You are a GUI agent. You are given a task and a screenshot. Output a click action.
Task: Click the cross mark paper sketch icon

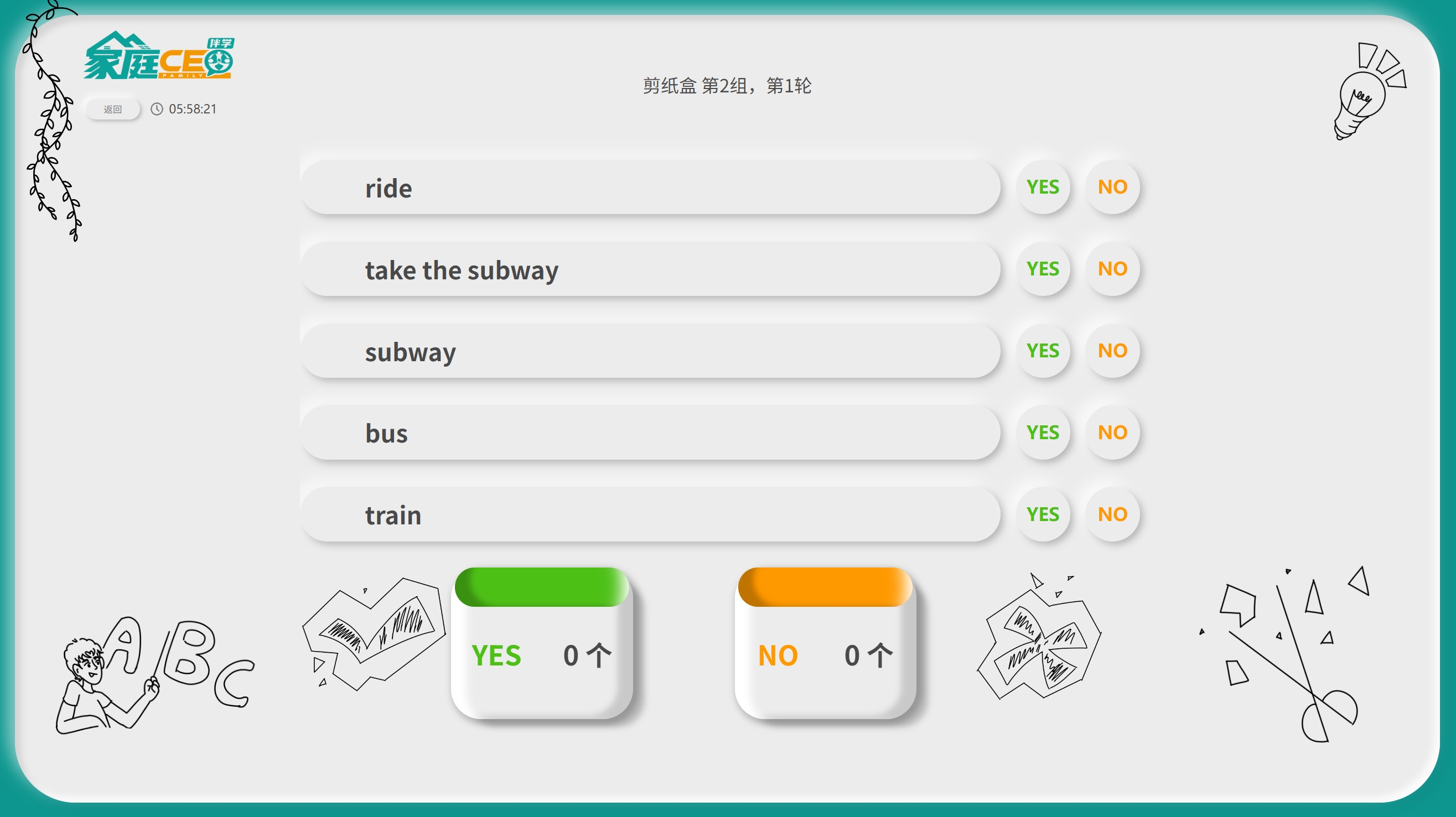pyautogui.click(x=1039, y=637)
